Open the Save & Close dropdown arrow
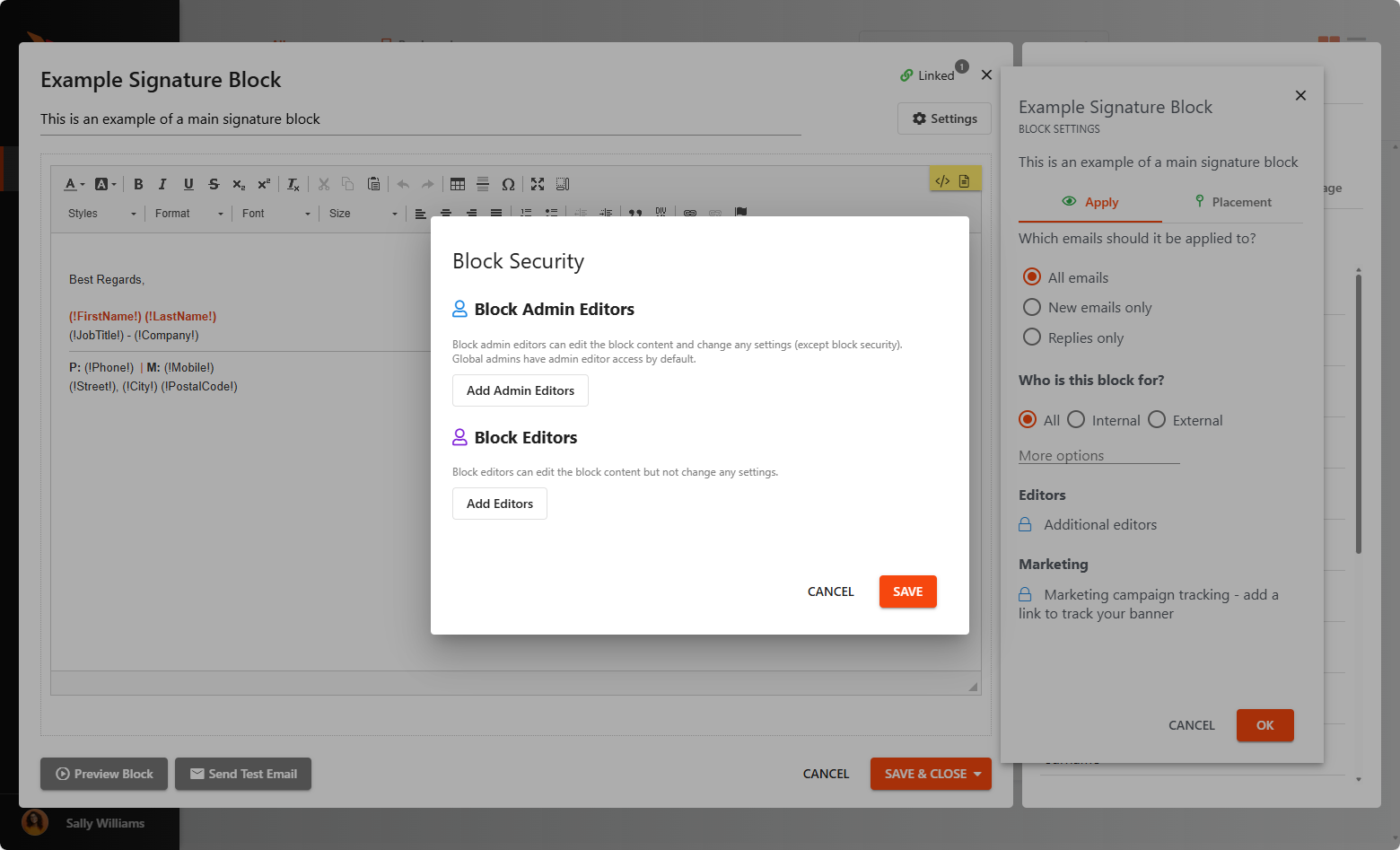 point(977,774)
